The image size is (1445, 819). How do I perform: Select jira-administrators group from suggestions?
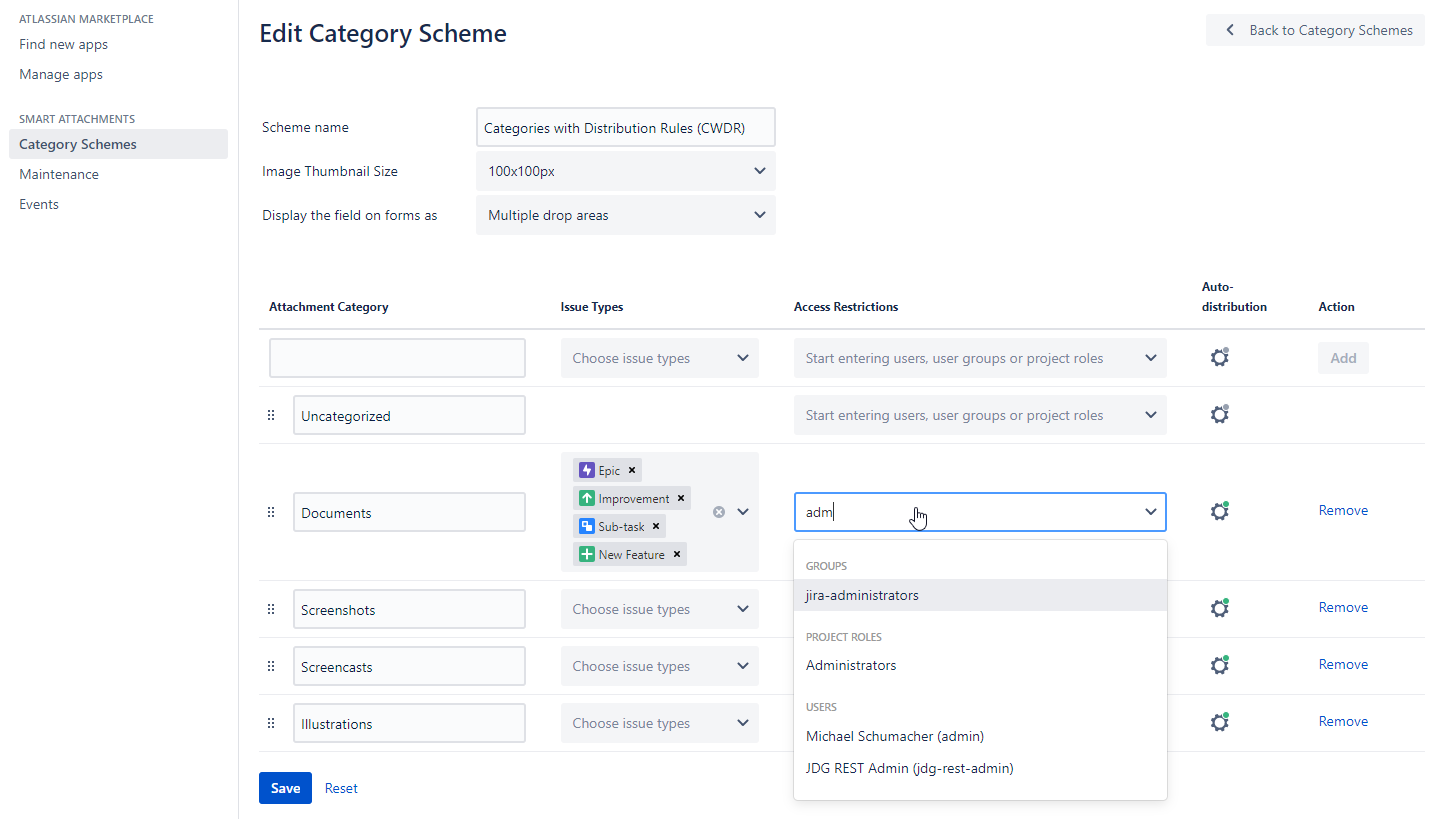[862, 595]
